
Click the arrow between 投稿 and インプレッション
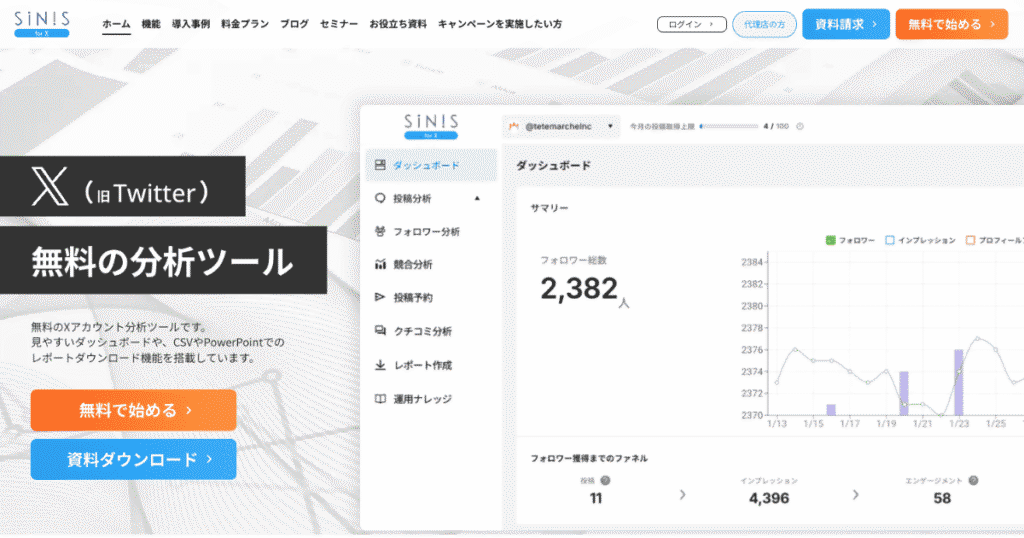682,495
